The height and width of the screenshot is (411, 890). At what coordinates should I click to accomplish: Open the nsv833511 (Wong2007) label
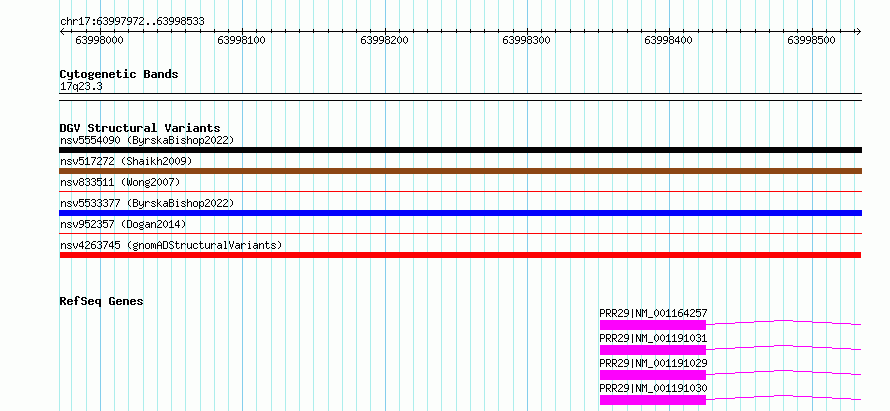click(x=120, y=182)
